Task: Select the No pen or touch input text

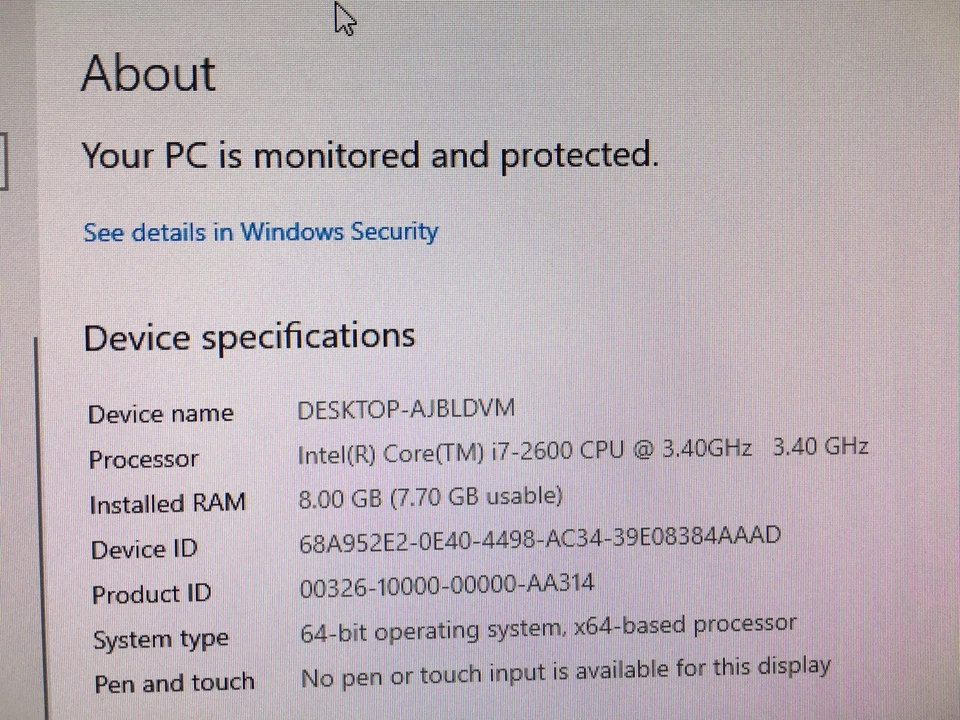Action: click(x=566, y=672)
